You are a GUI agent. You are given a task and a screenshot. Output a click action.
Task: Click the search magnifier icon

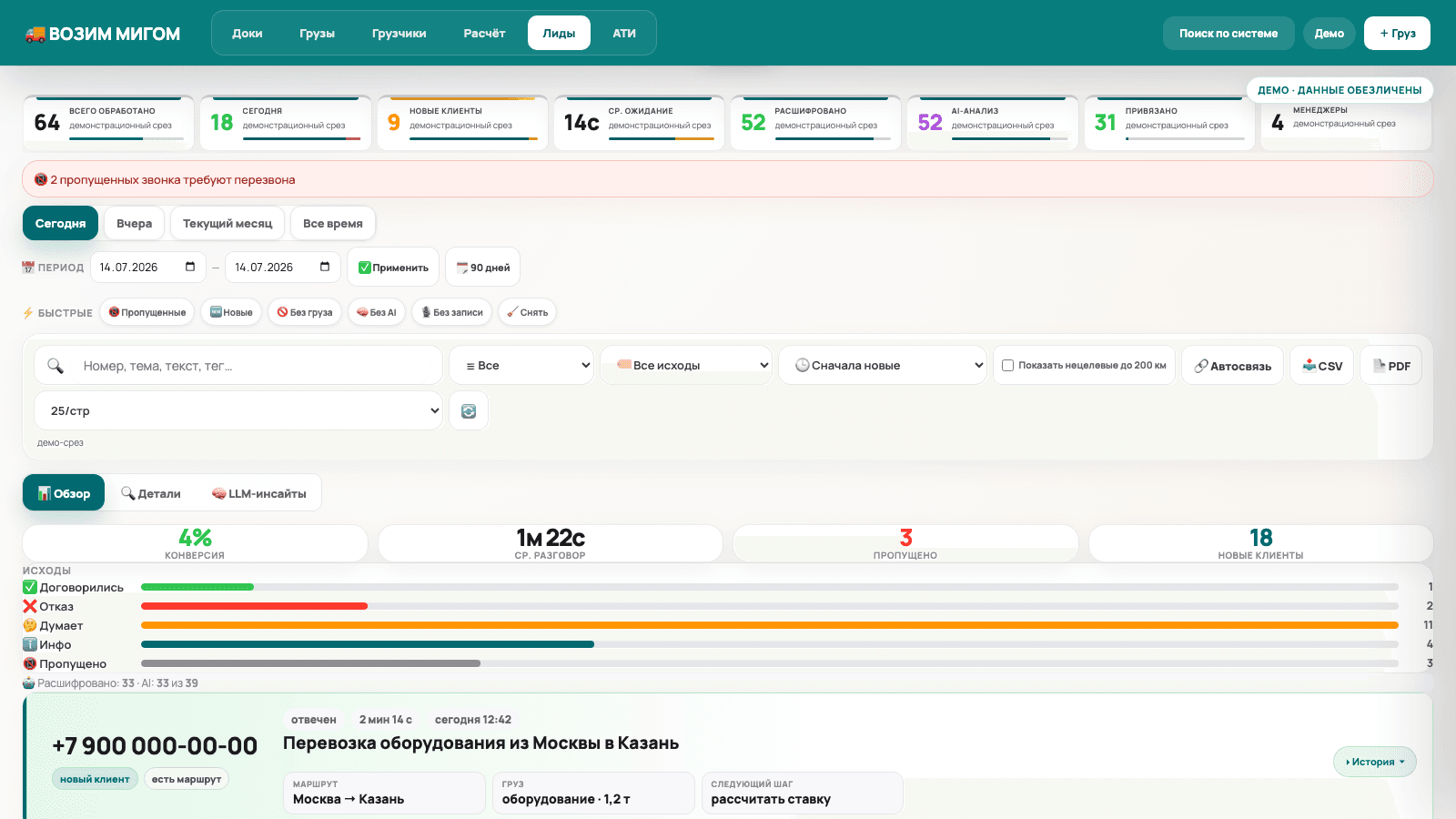click(56, 366)
